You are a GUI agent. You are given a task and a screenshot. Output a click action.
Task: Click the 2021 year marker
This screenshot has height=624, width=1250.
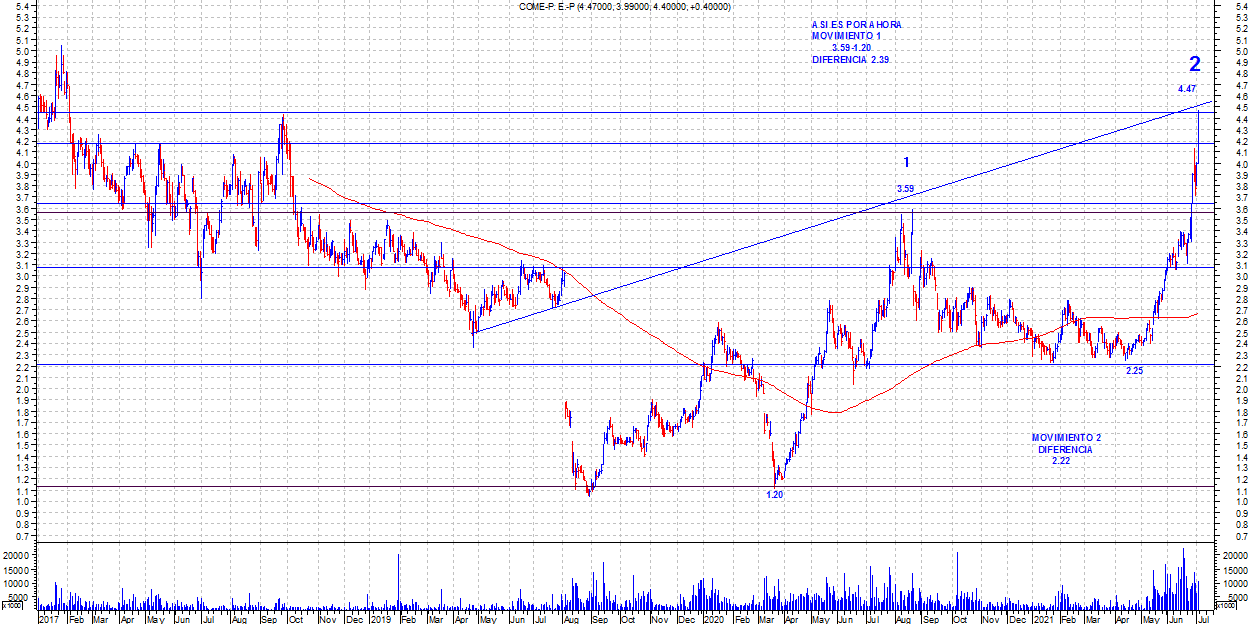tap(1043, 619)
